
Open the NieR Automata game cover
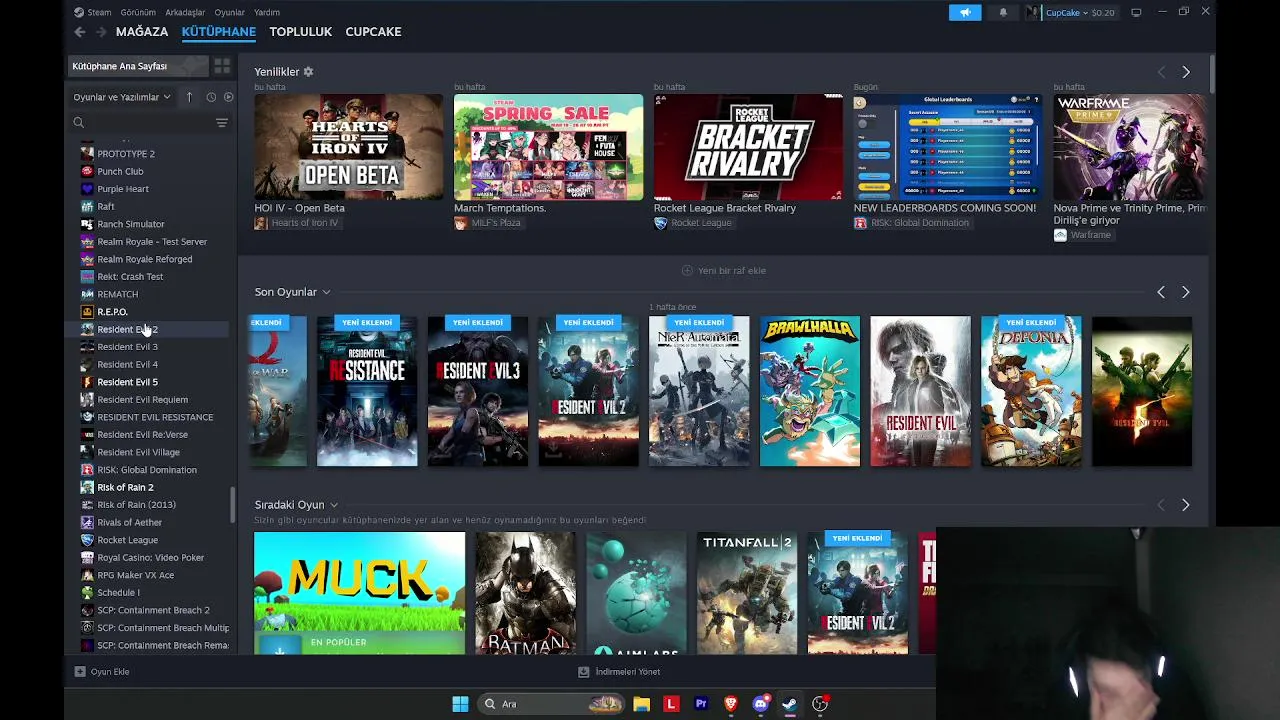click(x=699, y=391)
